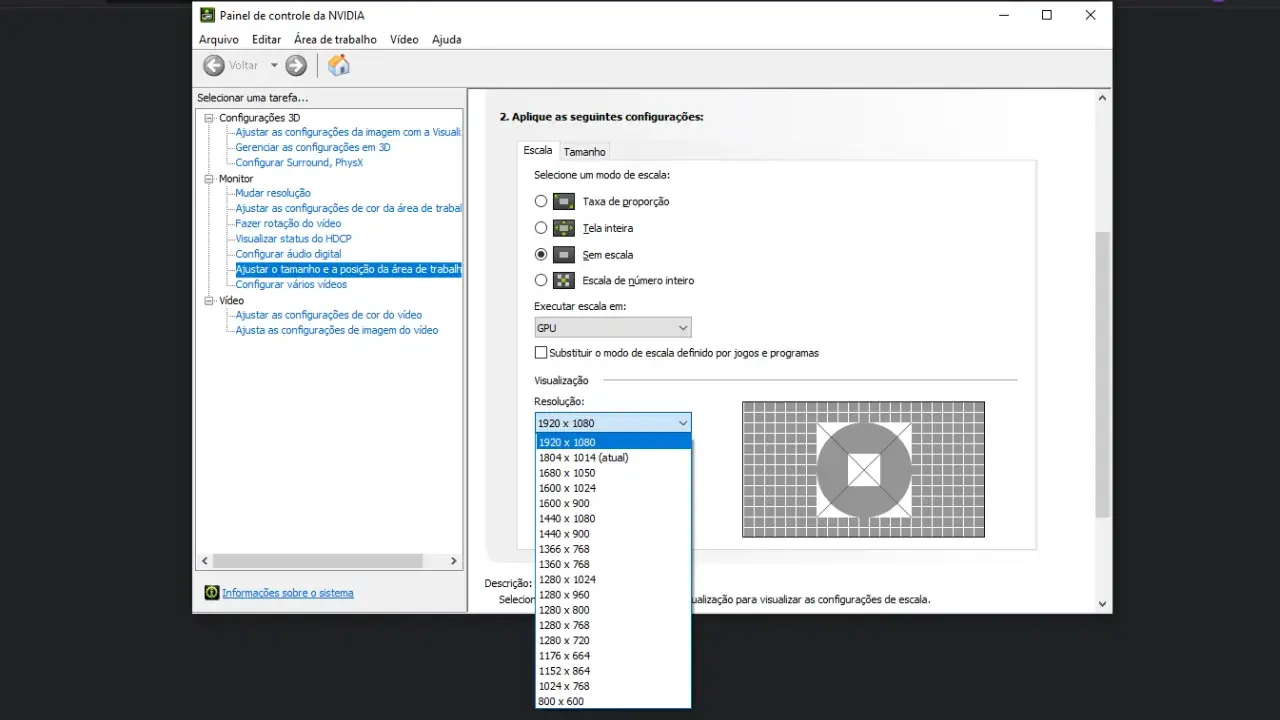1280x720 pixels.
Task: Select Ajustar o tamanho e a posição task
Action: click(x=348, y=269)
